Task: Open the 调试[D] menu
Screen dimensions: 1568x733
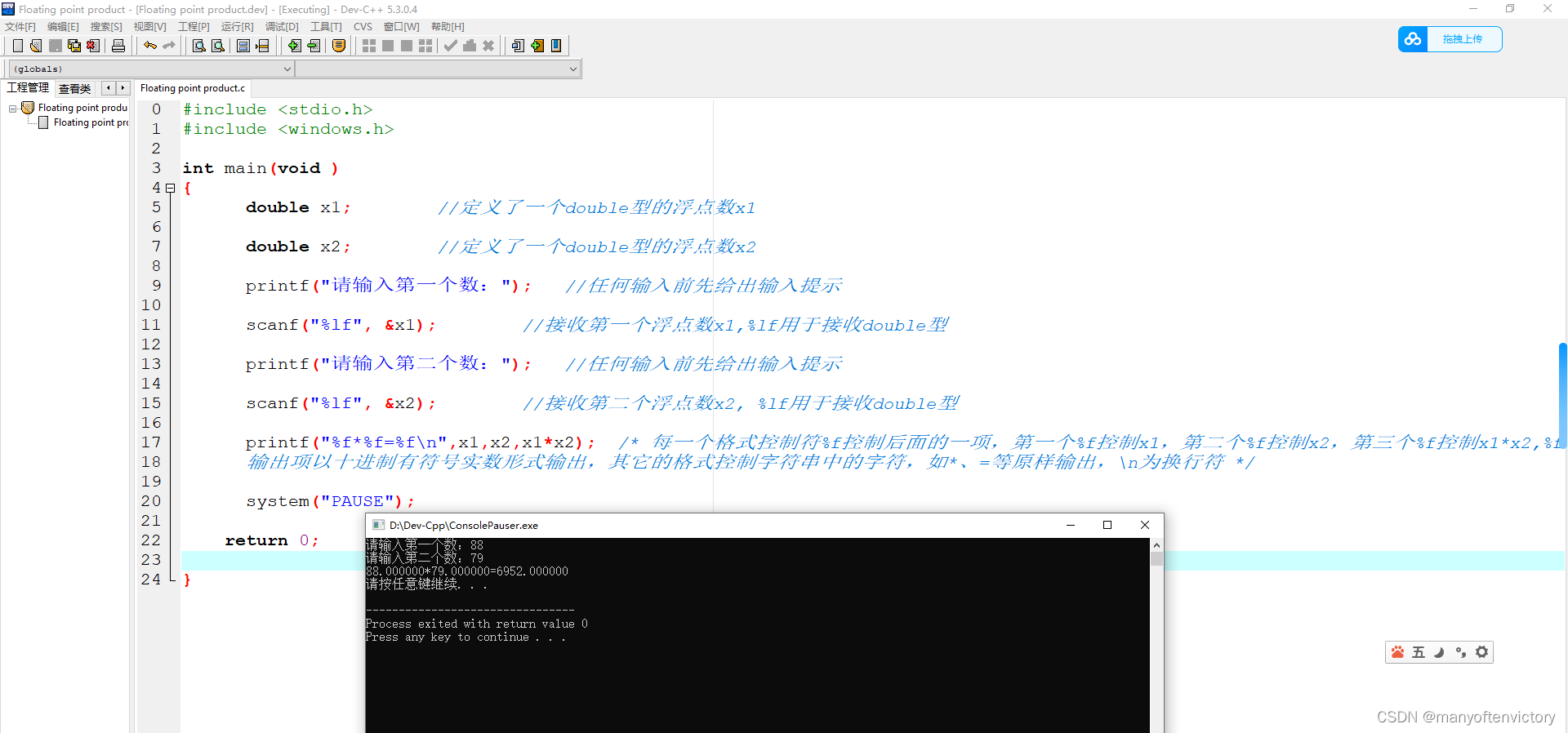Action: pos(282,27)
